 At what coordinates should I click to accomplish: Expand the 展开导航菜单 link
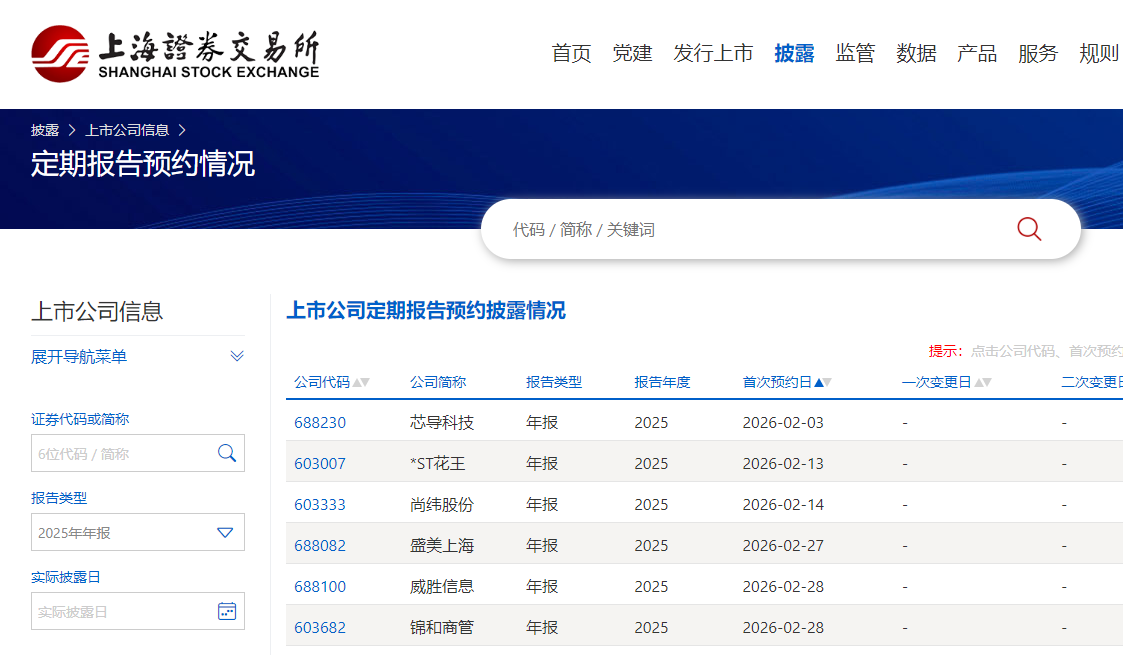coord(79,357)
